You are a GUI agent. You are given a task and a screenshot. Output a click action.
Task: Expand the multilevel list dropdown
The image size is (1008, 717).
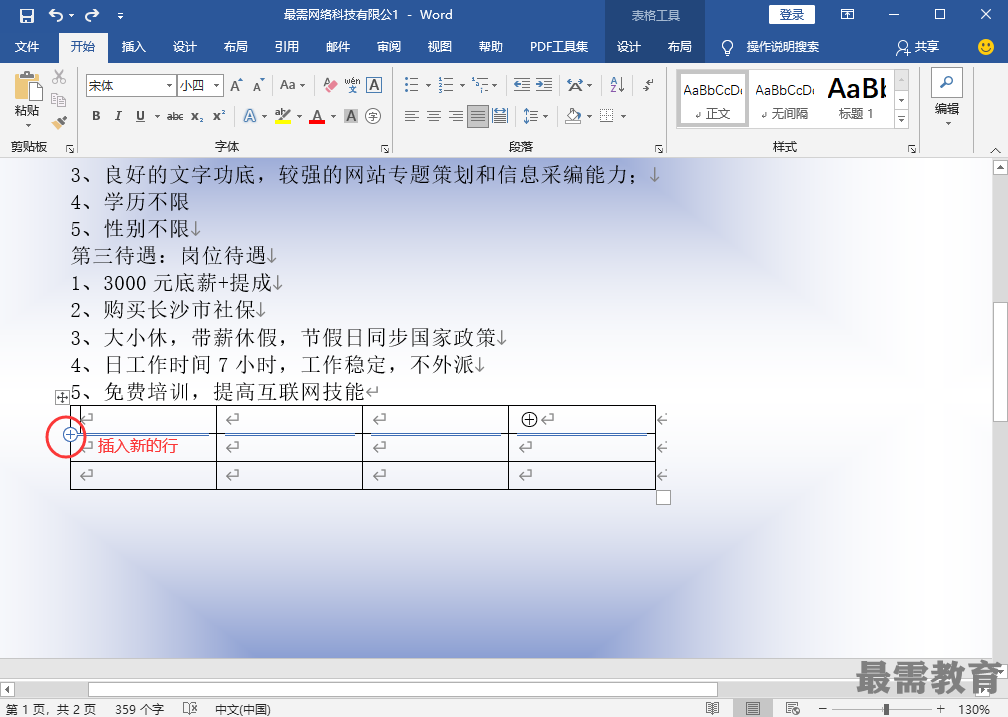click(494, 85)
